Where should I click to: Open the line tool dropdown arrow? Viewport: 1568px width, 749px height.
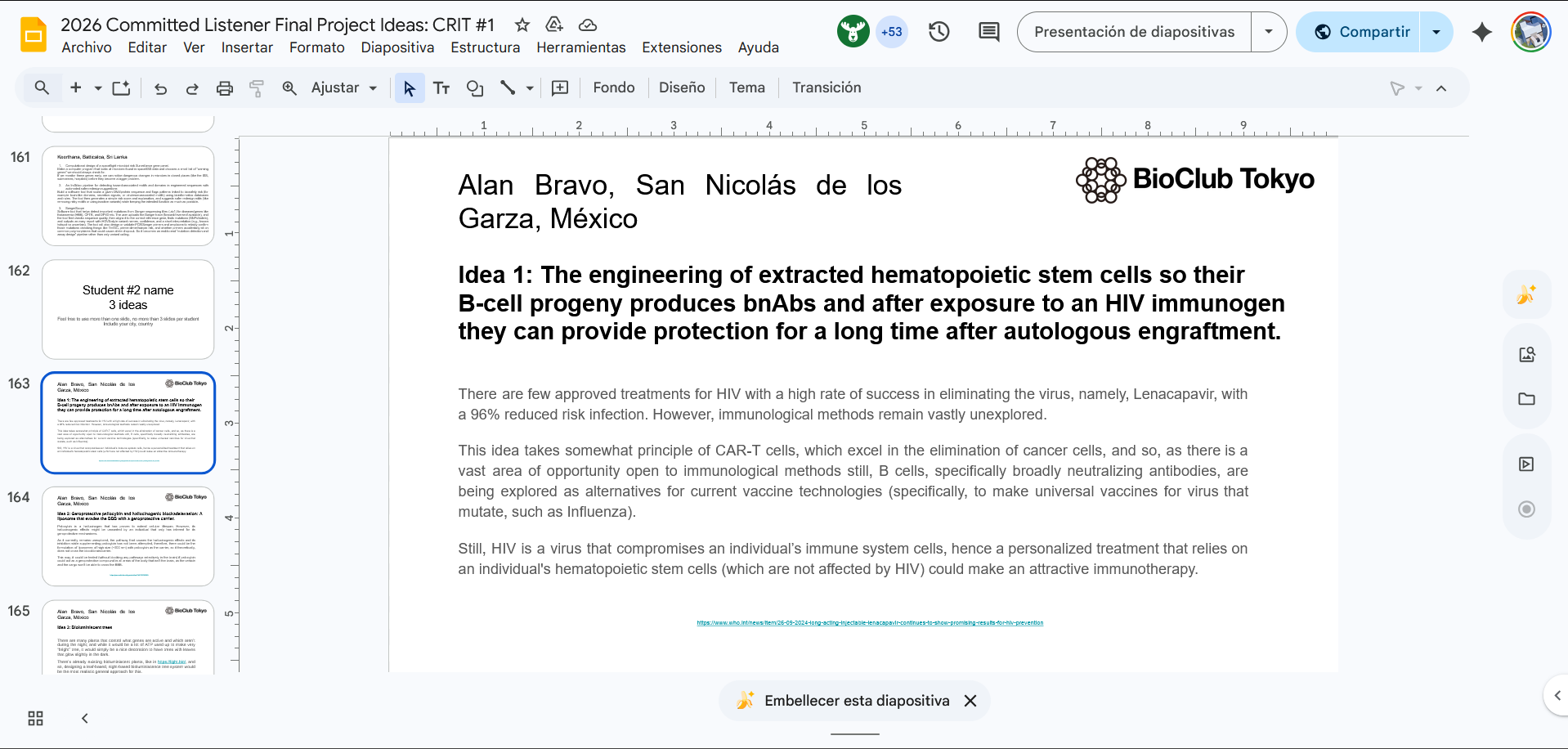tap(530, 87)
